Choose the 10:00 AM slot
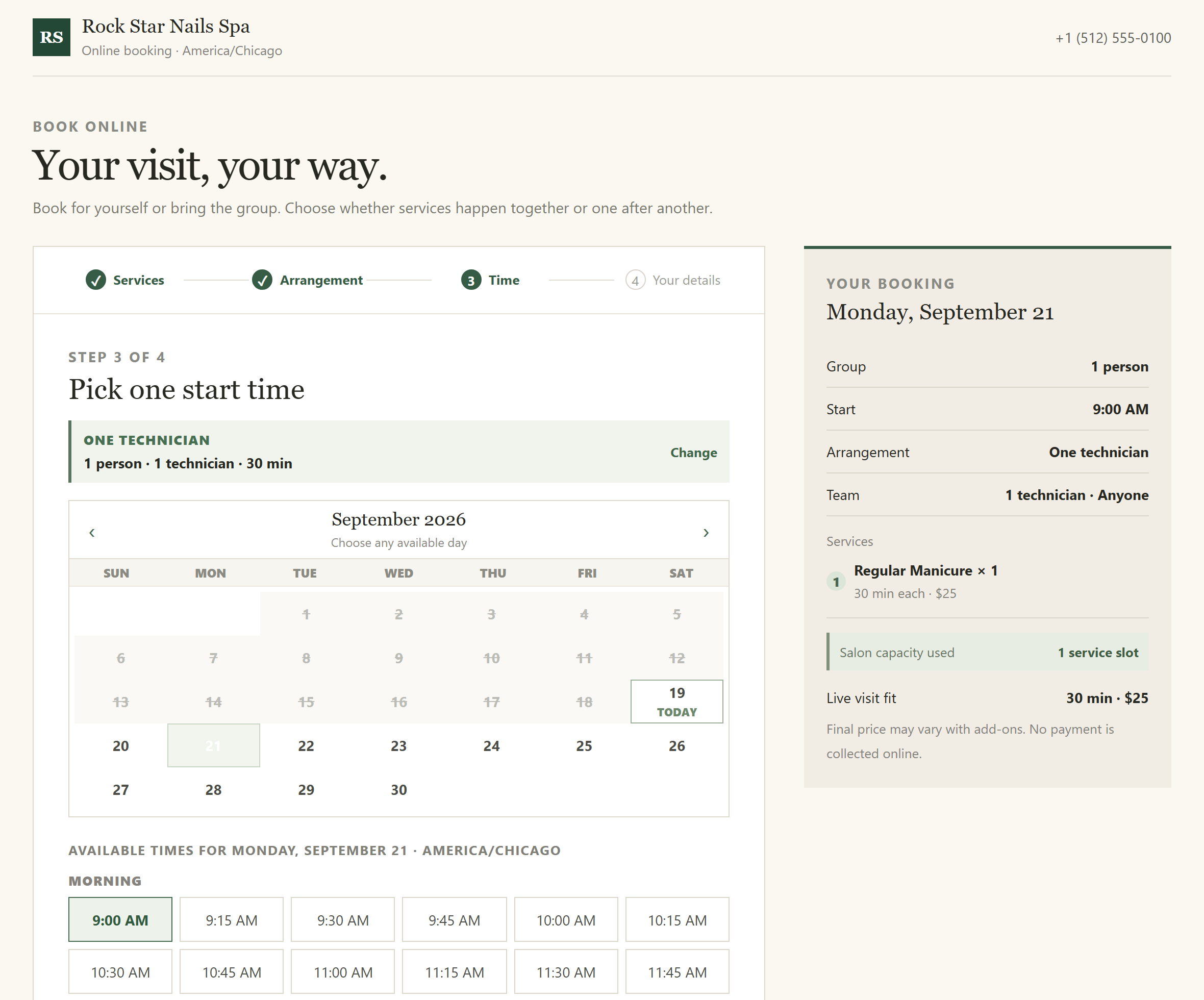The width and height of the screenshot is (1204, 1000). [566, 920]
